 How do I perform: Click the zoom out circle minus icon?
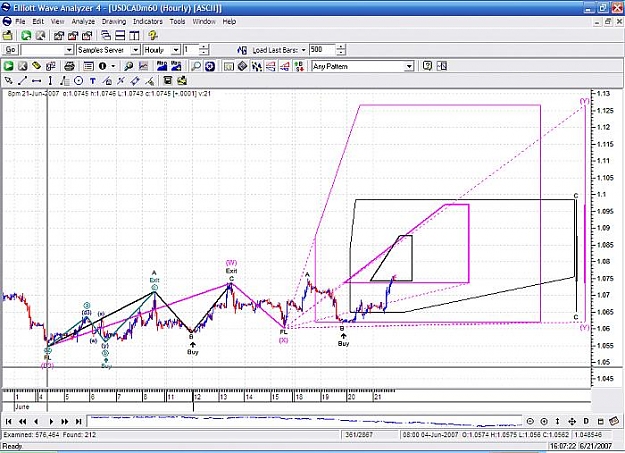coord(530,421)
